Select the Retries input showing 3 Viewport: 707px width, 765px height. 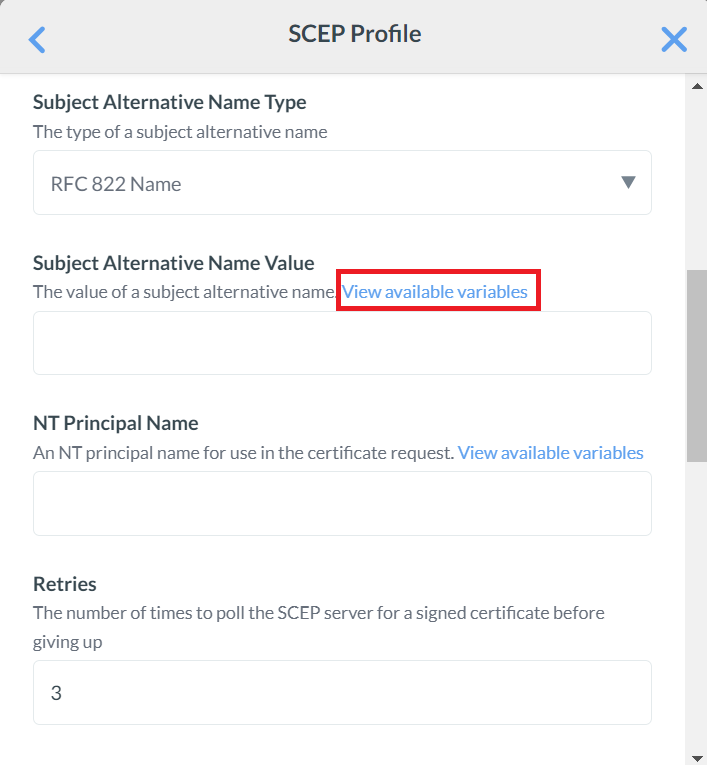(342, 692)
